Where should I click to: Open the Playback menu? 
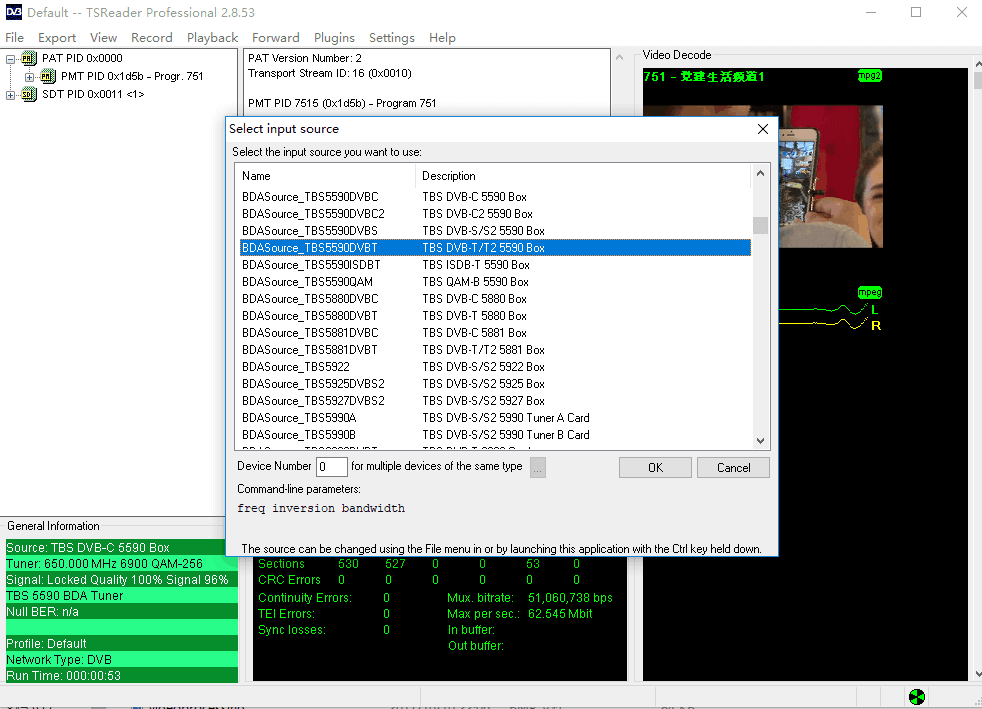(212, 38)
